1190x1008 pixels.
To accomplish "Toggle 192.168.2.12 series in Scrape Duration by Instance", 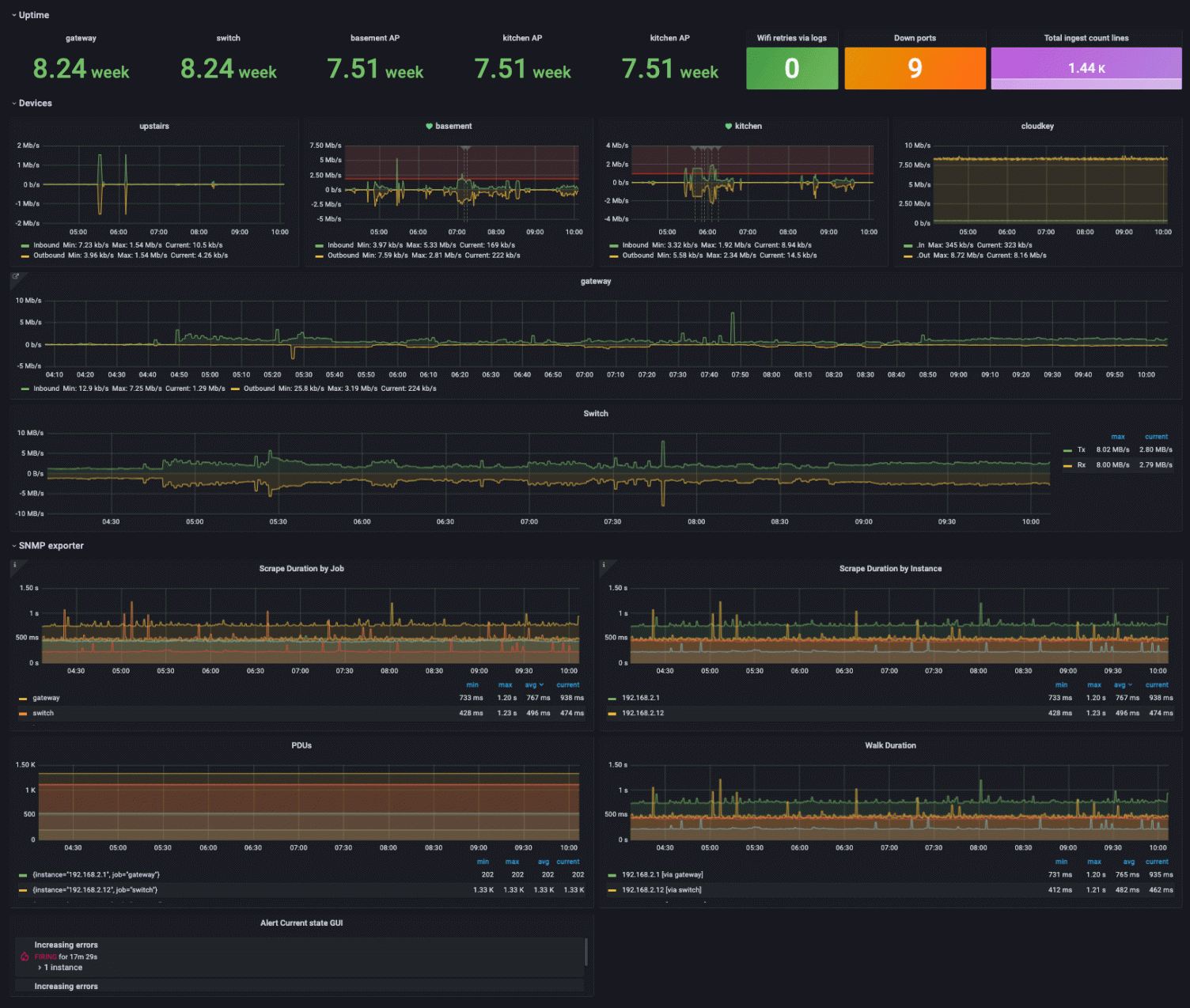I will tap(642, 713).
